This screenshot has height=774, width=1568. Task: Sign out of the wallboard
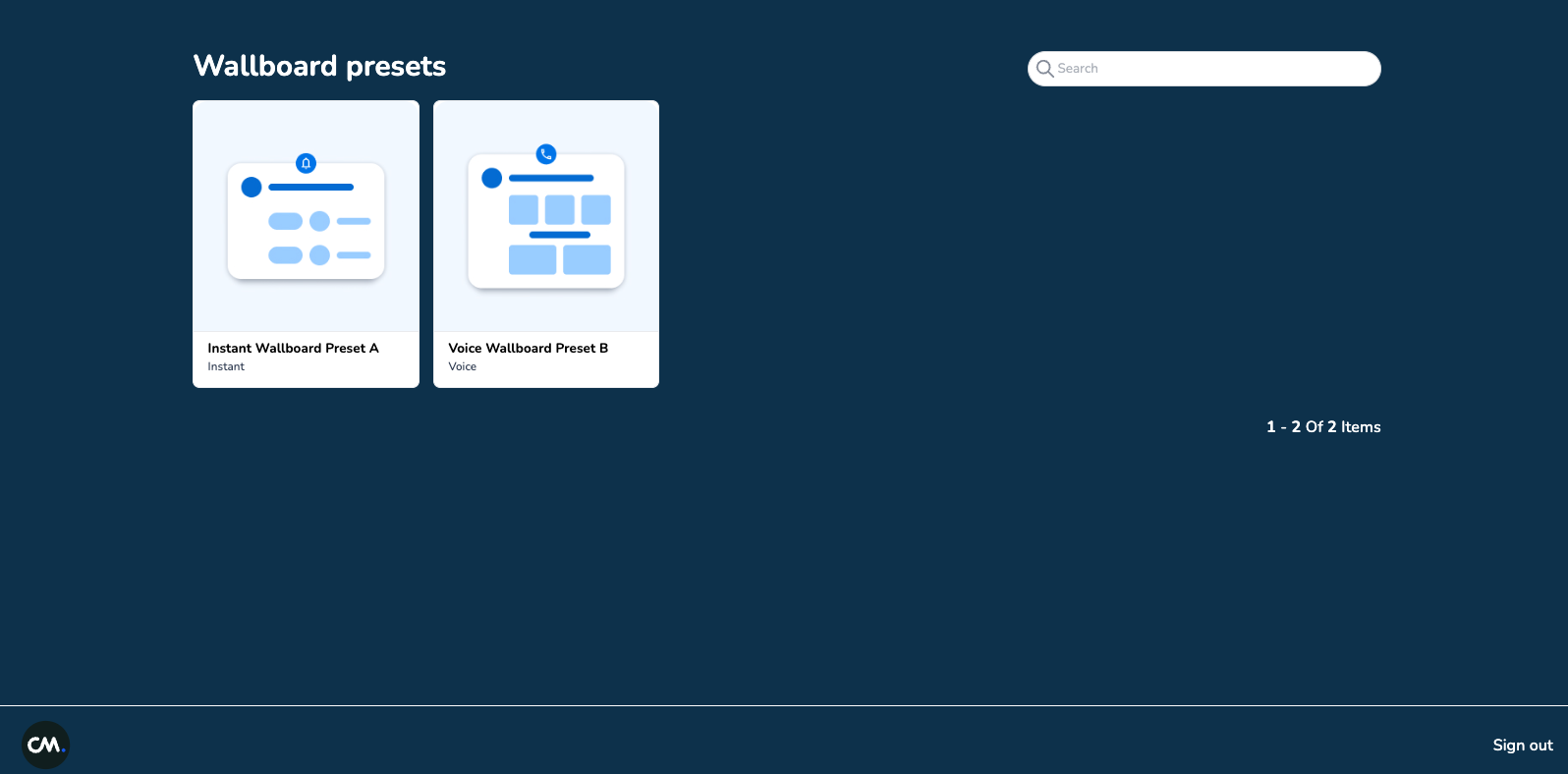(1522, 746)
